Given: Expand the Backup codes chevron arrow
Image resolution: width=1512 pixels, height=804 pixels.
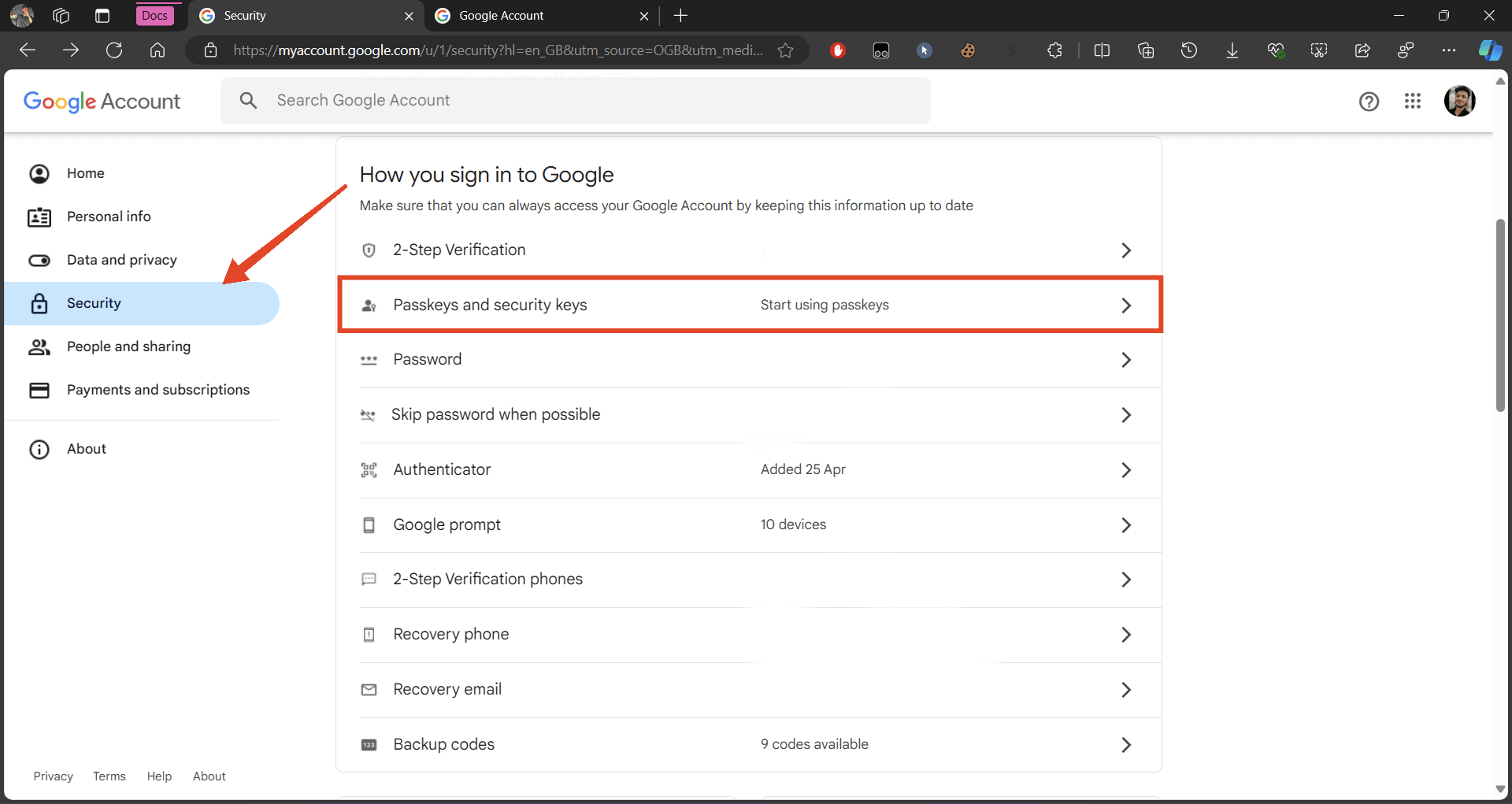Looking at the screenshot, I should 1126,745.
